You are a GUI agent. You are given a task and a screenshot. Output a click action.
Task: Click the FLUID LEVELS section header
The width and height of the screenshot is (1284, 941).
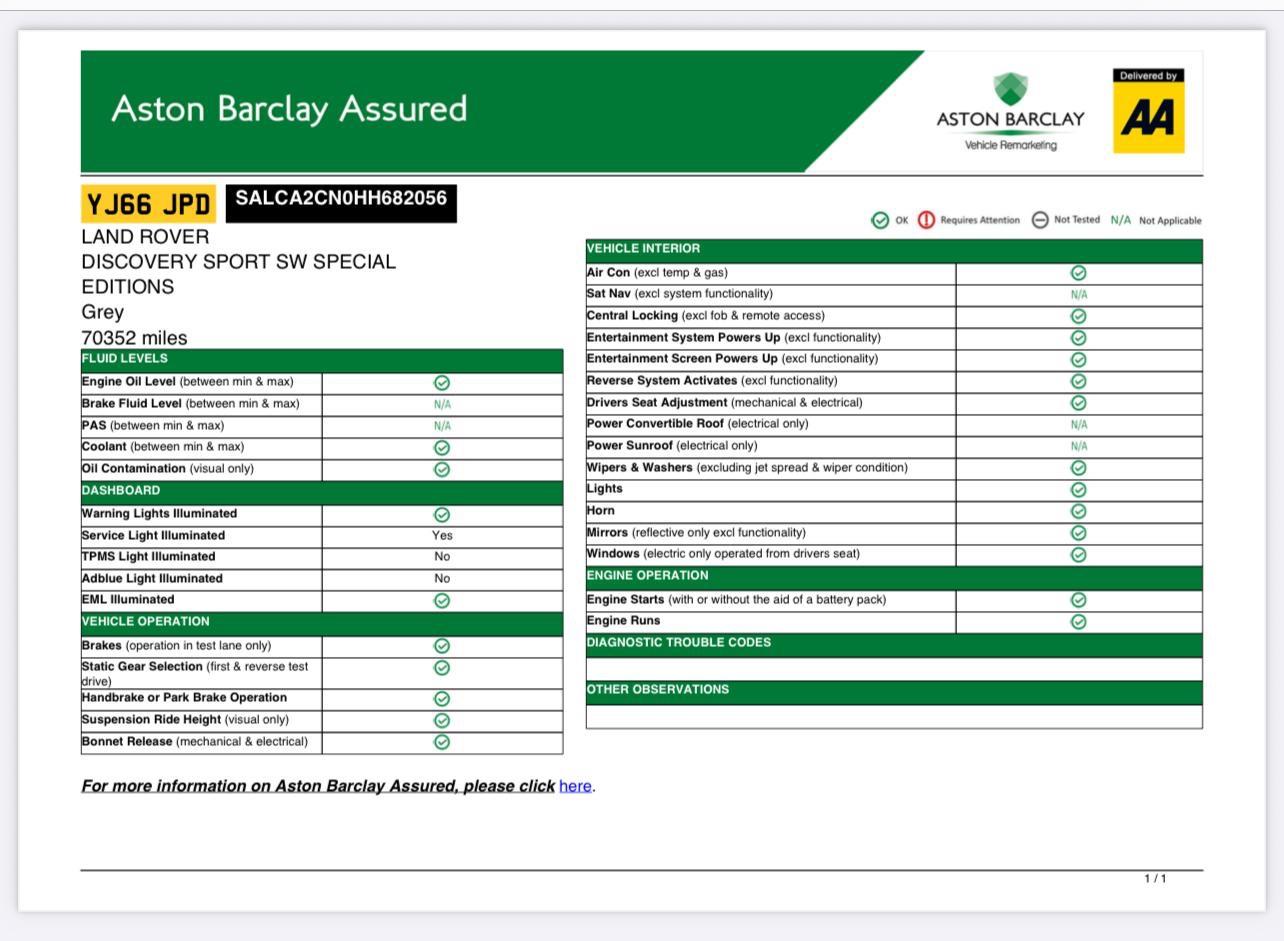click(x=322, y=360)
